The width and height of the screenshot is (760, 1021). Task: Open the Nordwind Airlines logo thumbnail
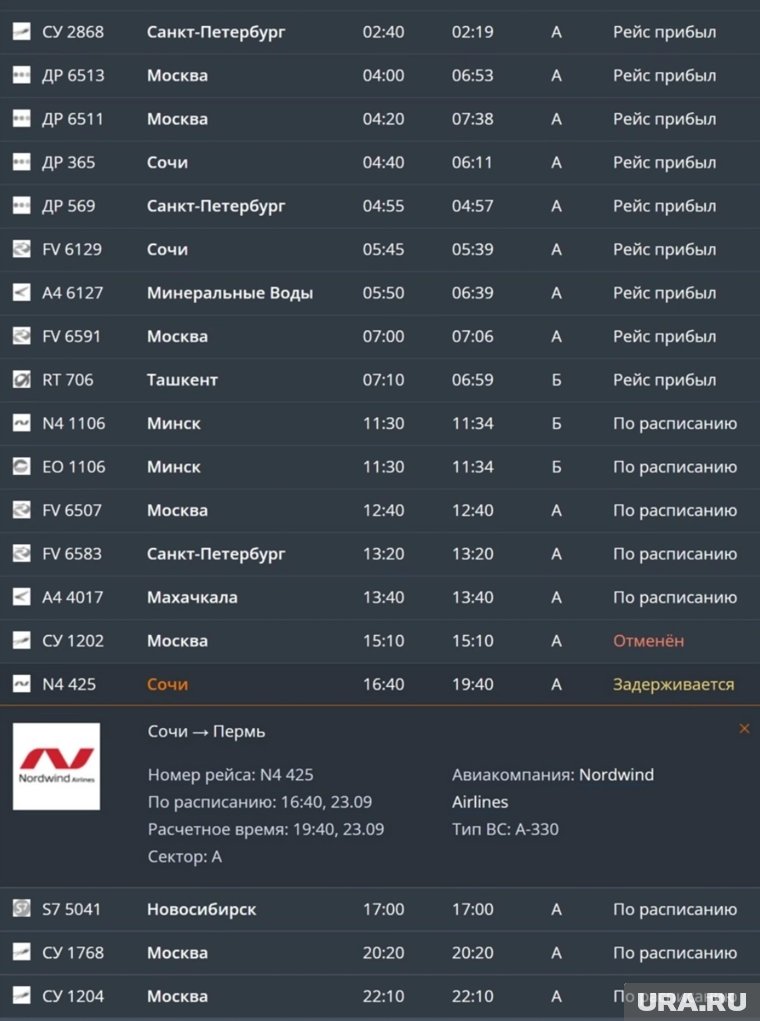point(57,766)
